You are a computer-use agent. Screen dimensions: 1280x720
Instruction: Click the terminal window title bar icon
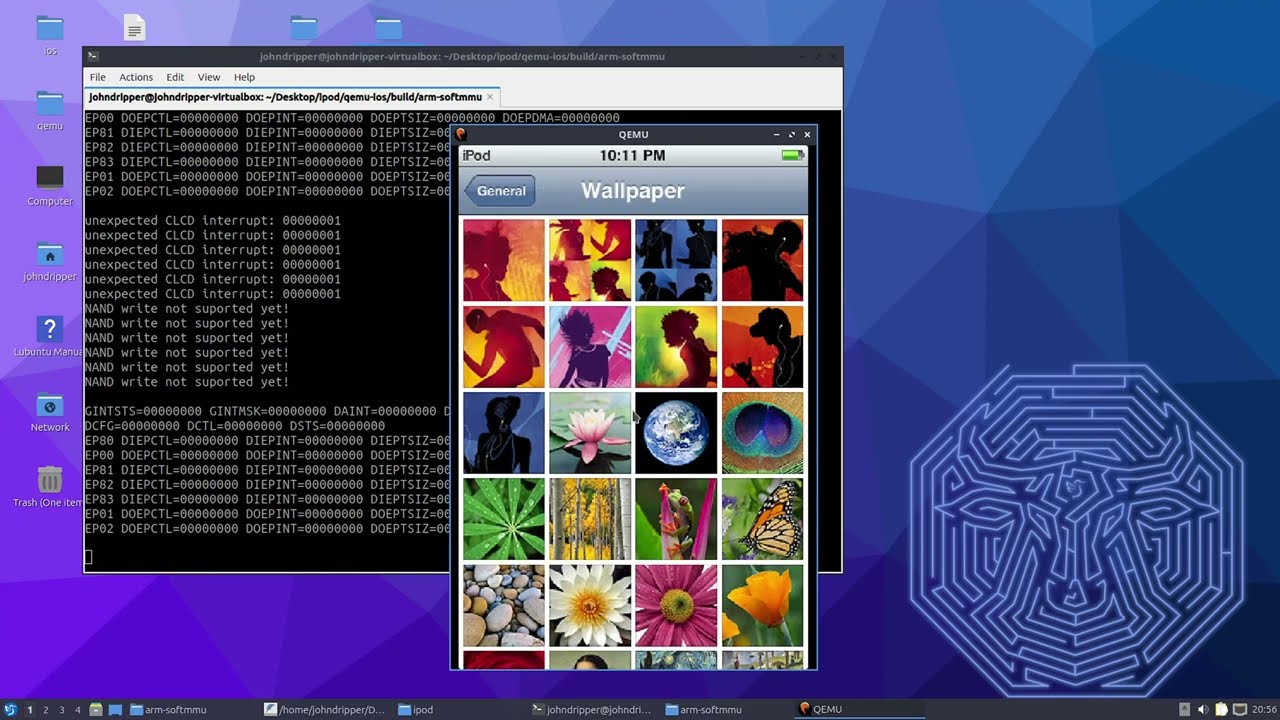(x=91, y=57)
